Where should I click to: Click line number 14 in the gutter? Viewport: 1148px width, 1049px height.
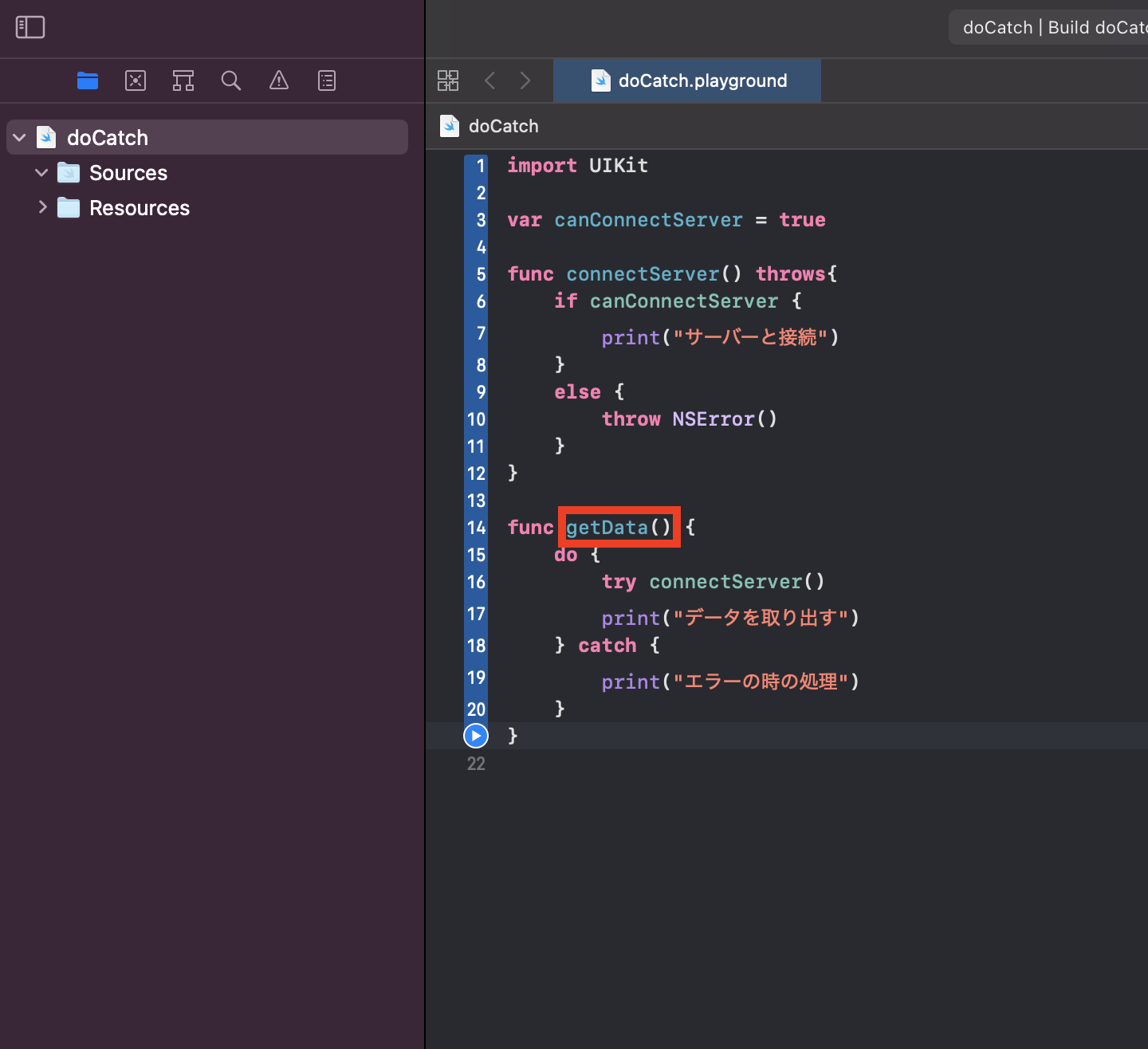click(x=476, y=528)
